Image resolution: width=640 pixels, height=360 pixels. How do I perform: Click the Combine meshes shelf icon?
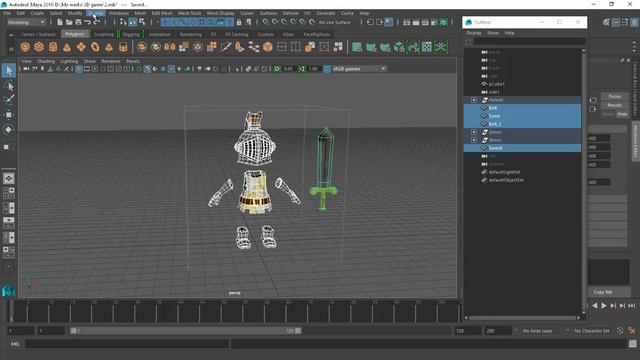point(142,47)
